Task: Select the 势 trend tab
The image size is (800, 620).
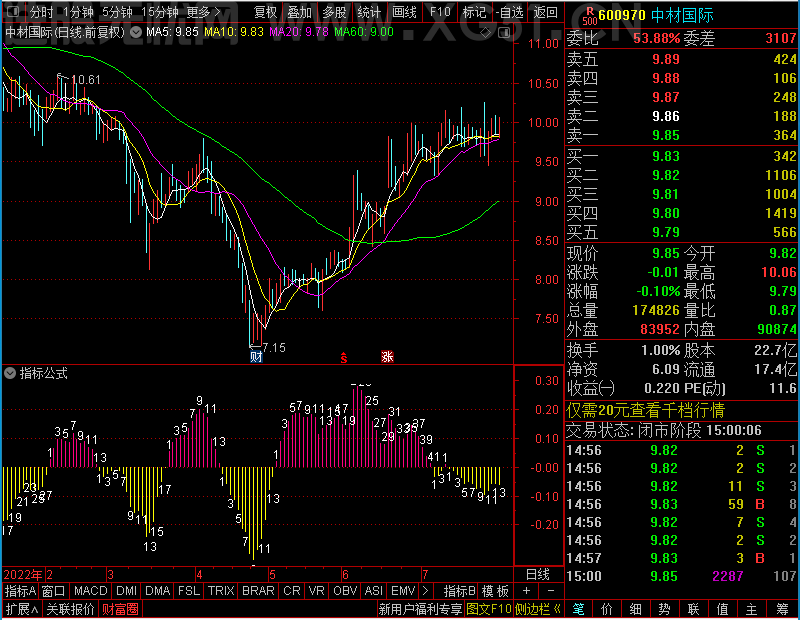Action: (664, 609)
